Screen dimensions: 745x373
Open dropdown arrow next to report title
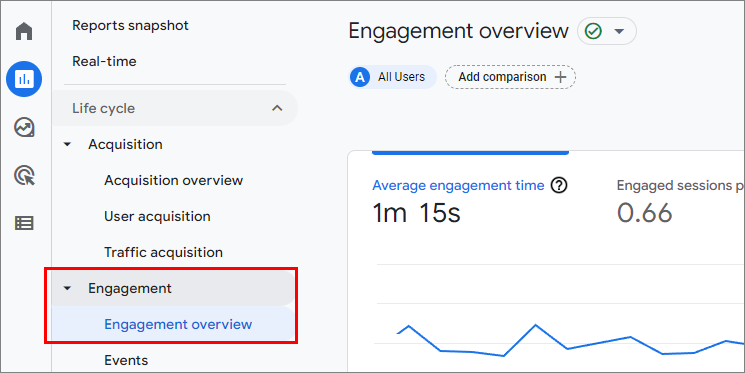619,31
